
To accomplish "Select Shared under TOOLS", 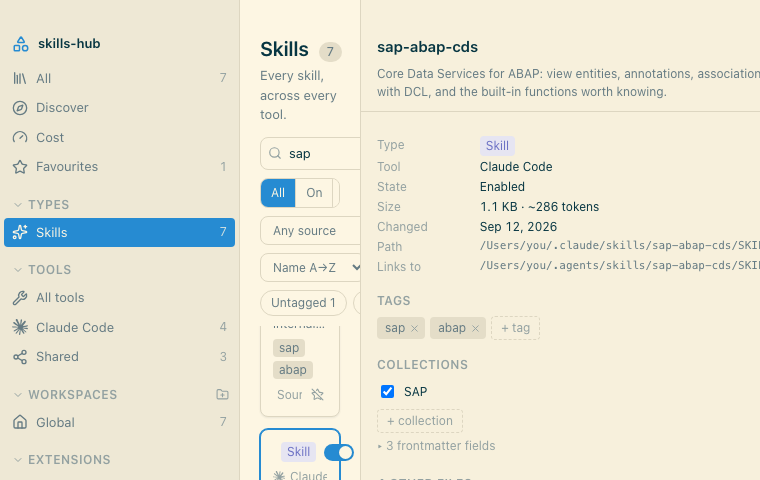I will (119, 357).
